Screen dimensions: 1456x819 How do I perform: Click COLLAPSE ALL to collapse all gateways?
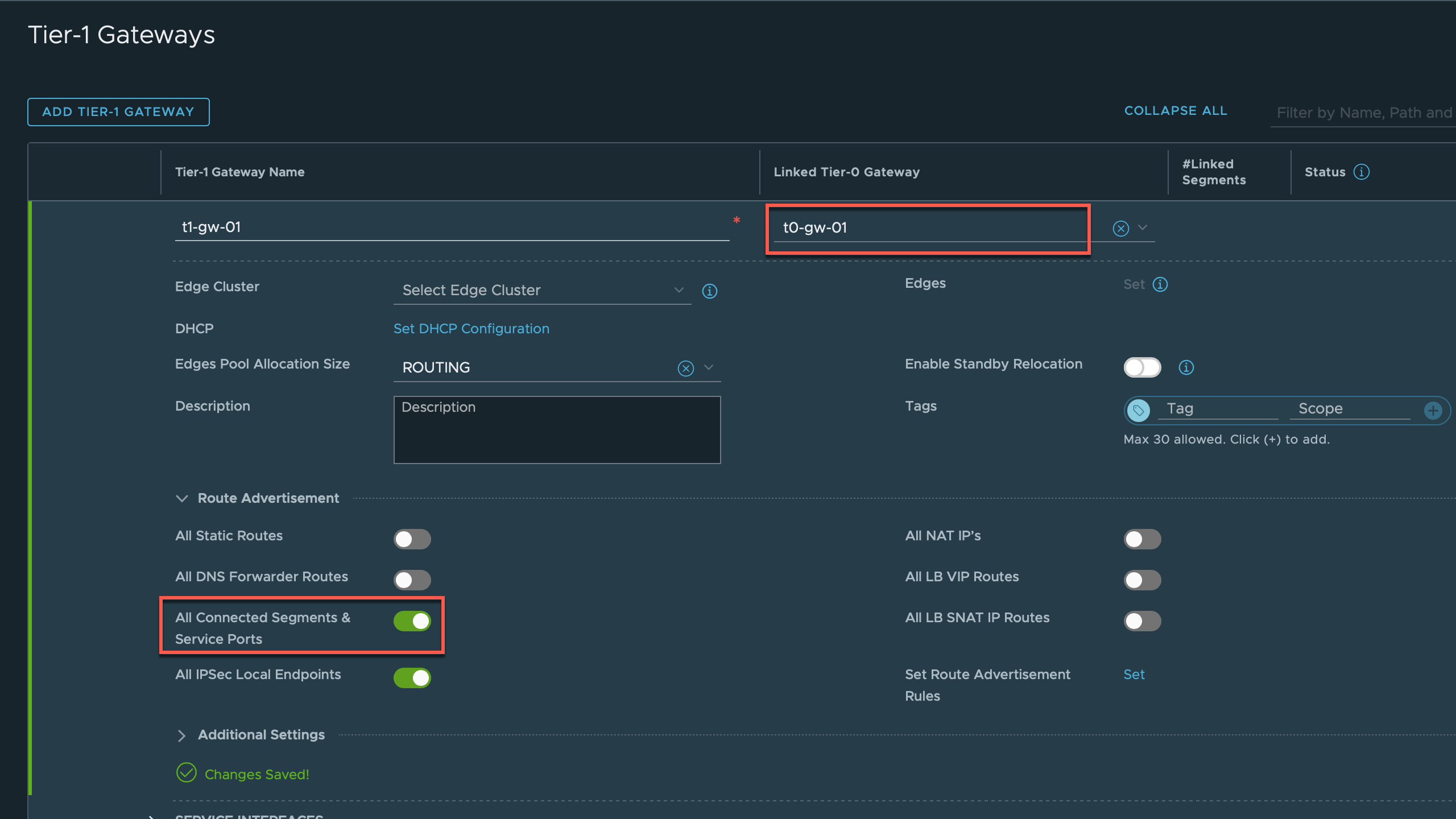pos(1176,110)
